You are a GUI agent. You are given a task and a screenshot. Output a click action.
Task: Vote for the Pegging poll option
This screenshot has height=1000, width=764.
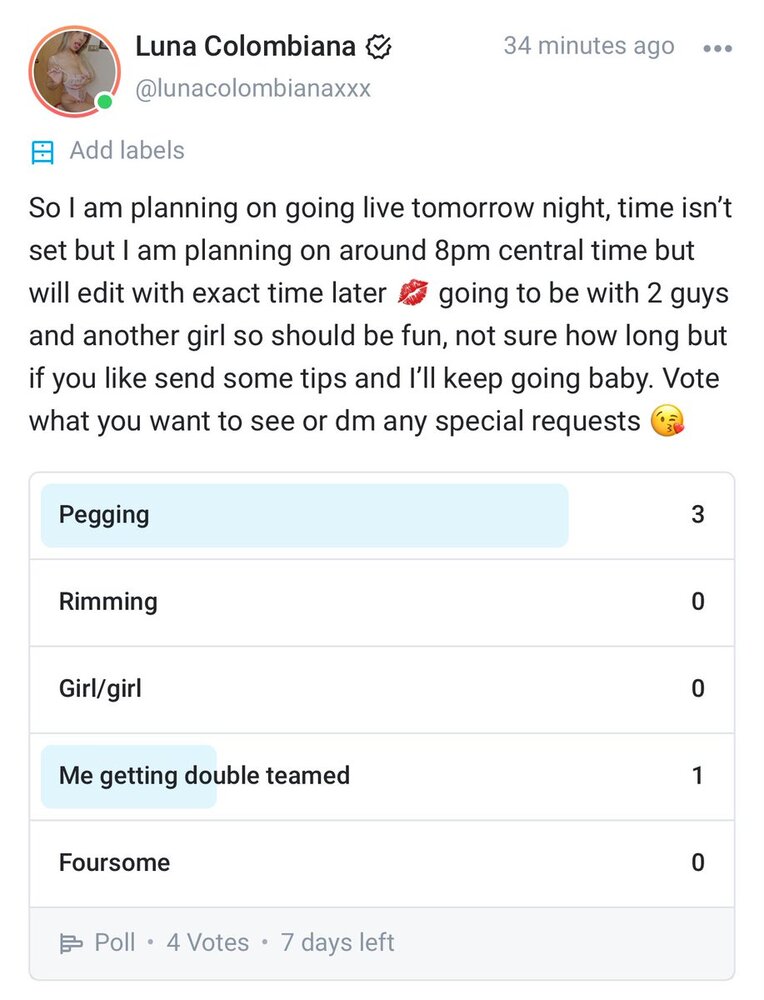coord(382,515)
